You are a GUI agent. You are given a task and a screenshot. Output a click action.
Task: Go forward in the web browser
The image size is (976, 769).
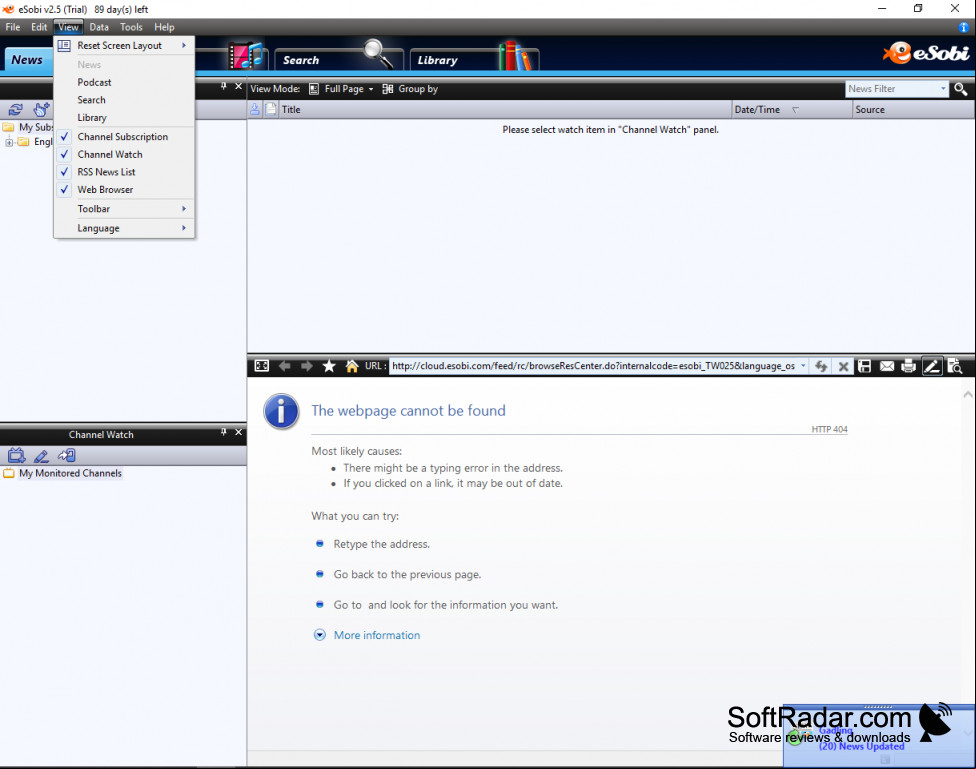click(307, 366)
